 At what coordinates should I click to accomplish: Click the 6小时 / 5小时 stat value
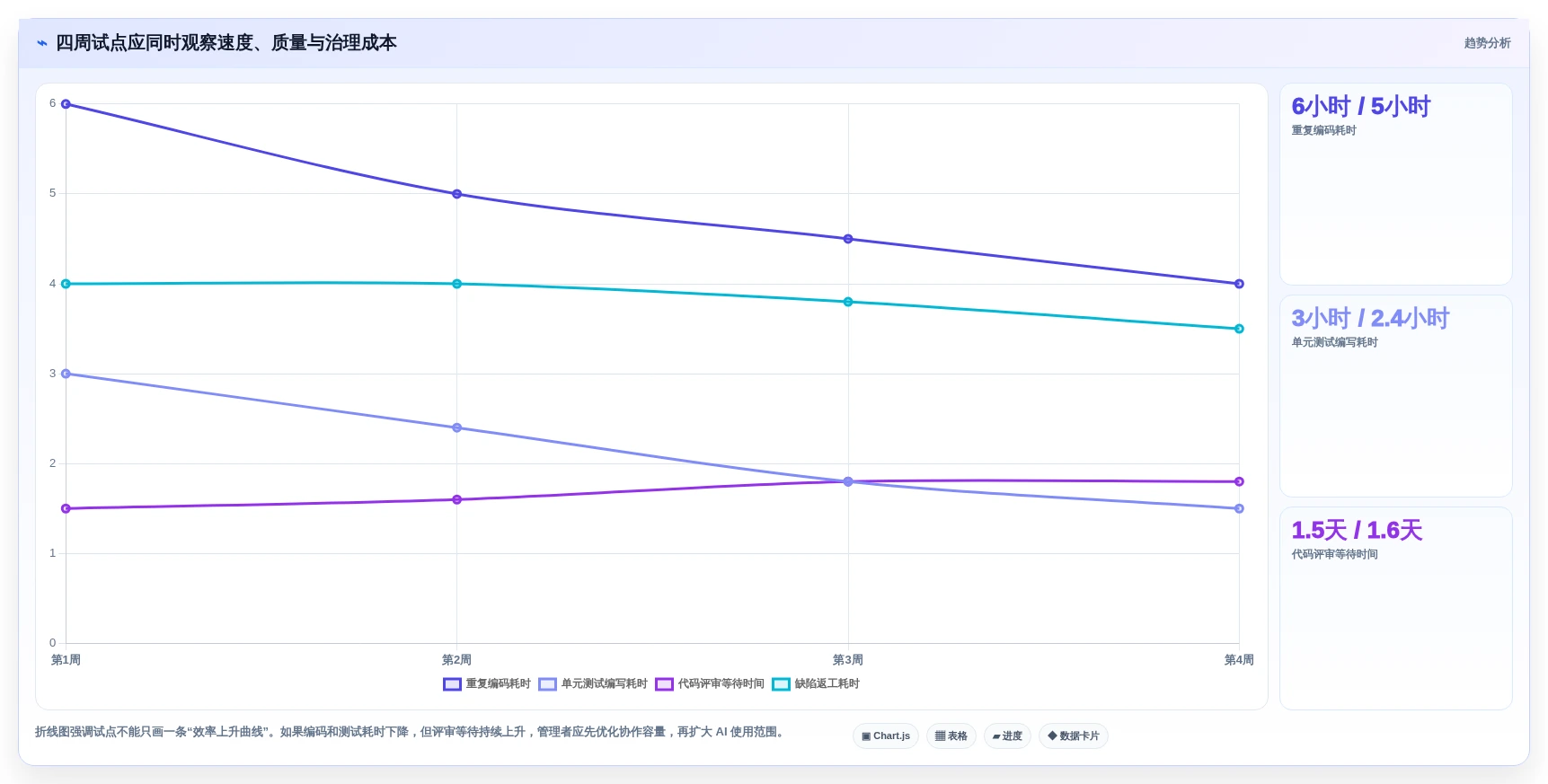[1360, 107]
